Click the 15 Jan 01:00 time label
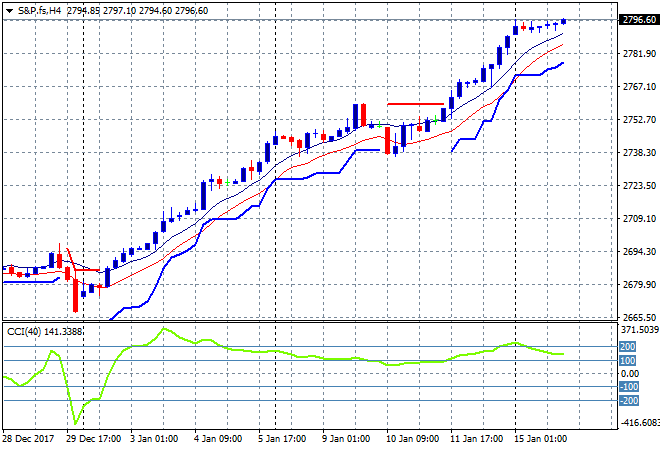This screenshot has height=450, width=660. pos(540,439)
